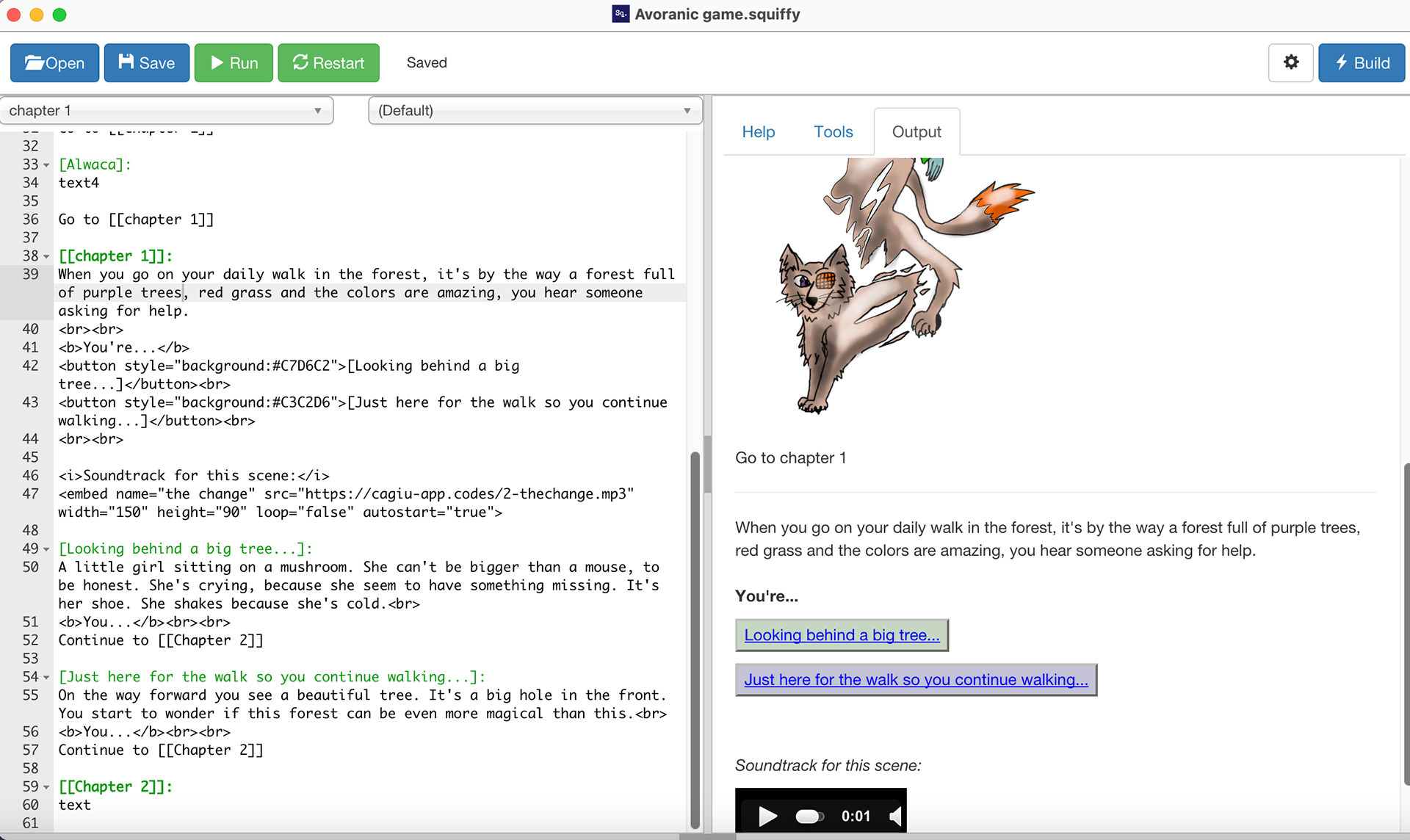Screen dimensions: 1410x840
Task: Run the game with the Run button
Action: [x=234, y=63]
